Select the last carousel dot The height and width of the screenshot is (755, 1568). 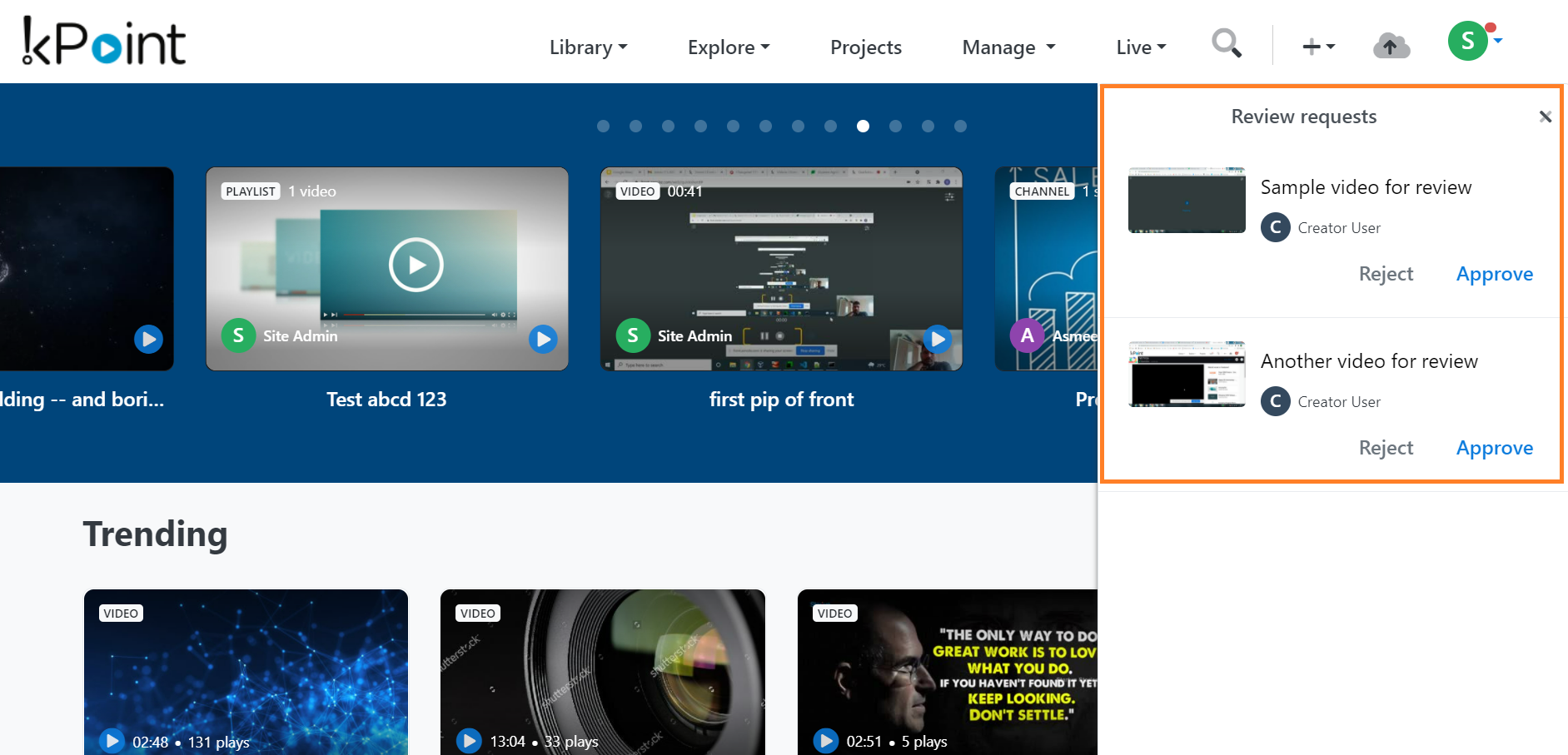(960, 127)
